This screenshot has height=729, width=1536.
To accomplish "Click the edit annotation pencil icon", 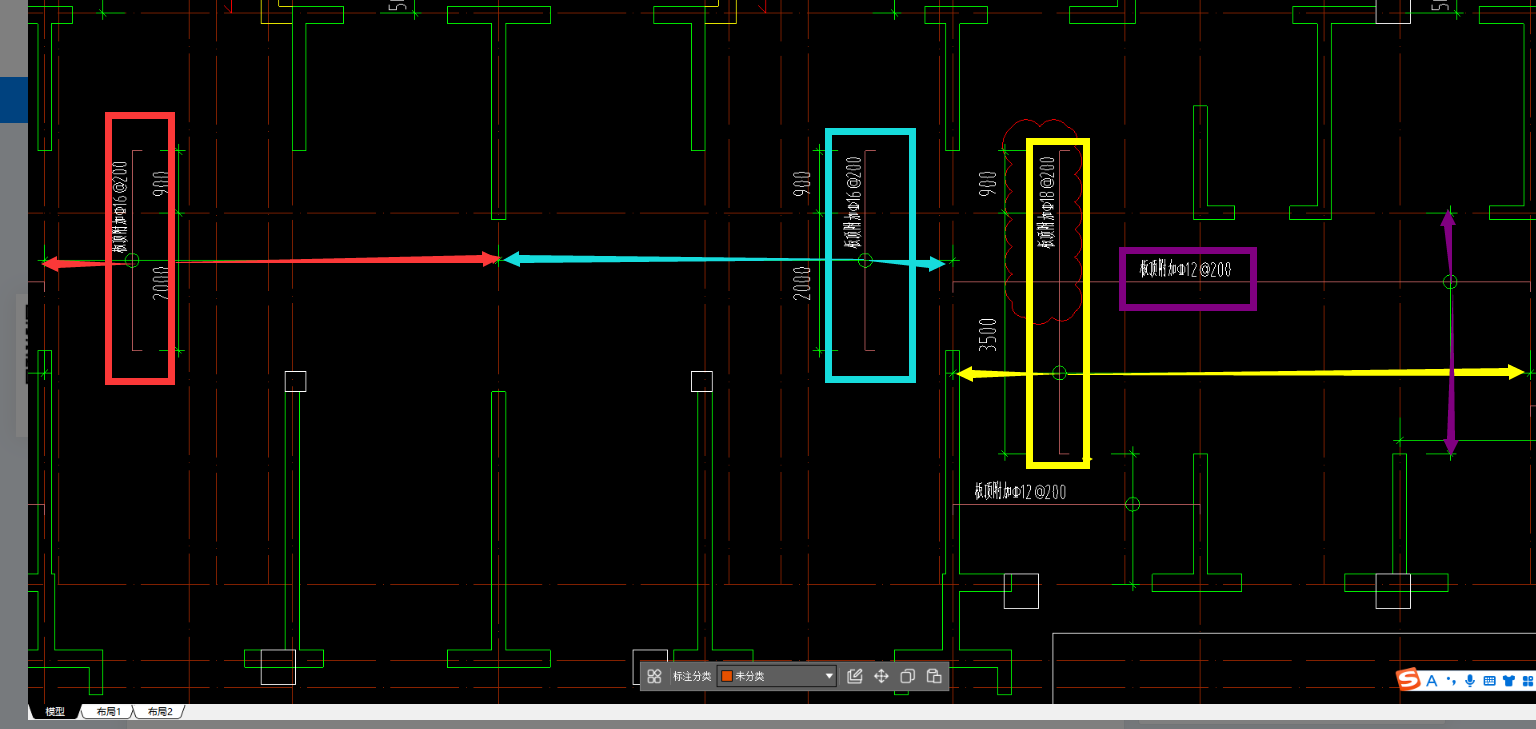I will pos(855,676).
